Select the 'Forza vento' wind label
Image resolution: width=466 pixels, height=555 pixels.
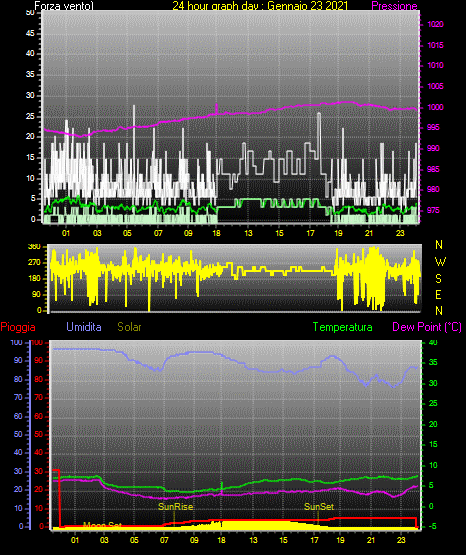[x=64, y=6]
